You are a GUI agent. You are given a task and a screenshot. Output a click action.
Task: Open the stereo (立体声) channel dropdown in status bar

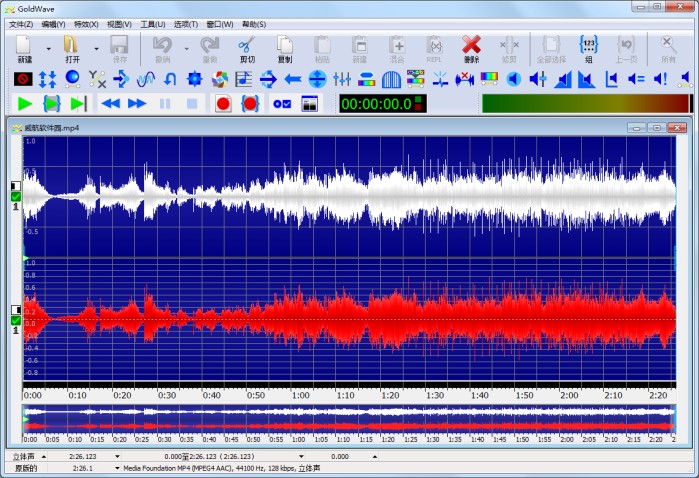click(45, 456)
